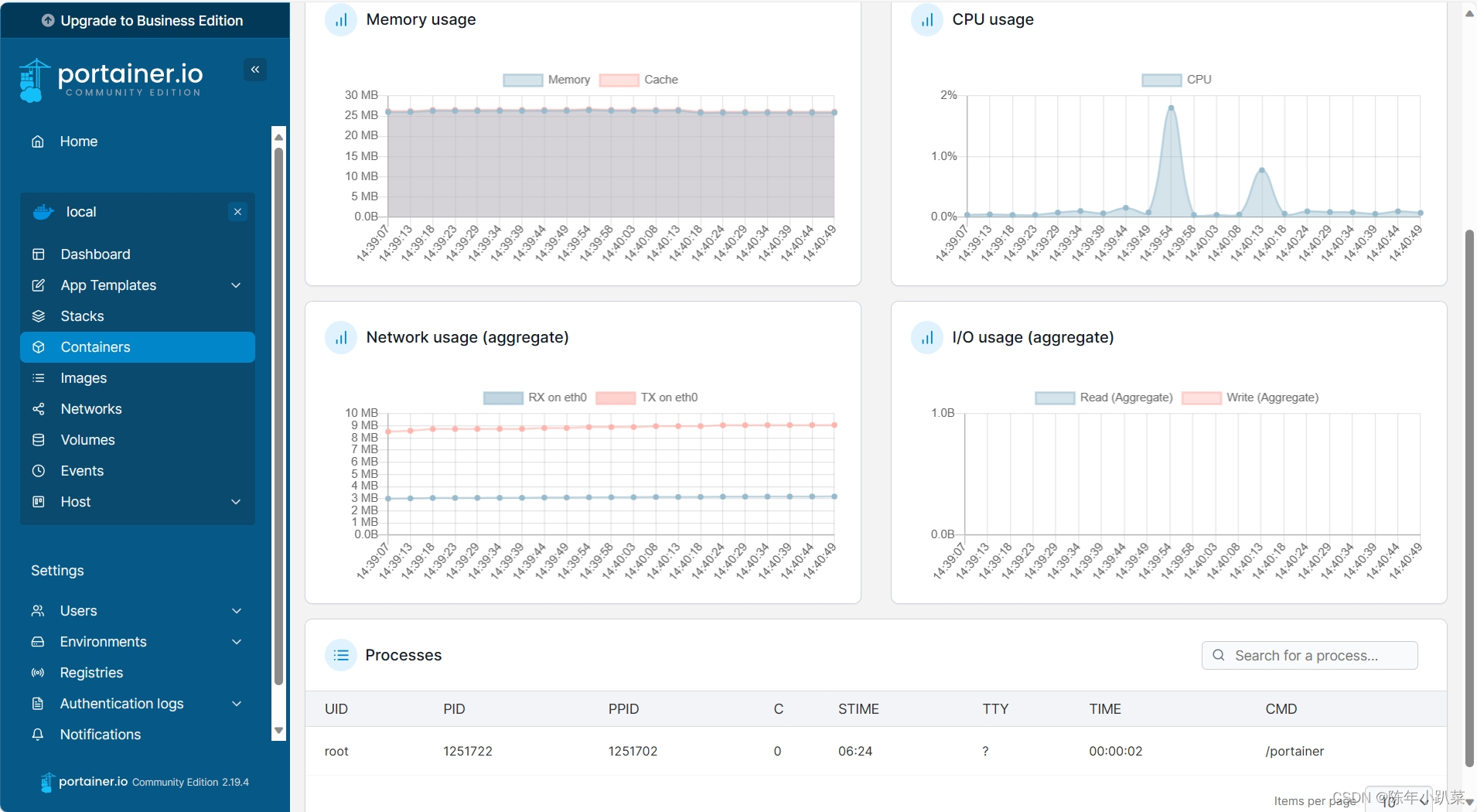Open Registries settings page

[x=91, y=673]
